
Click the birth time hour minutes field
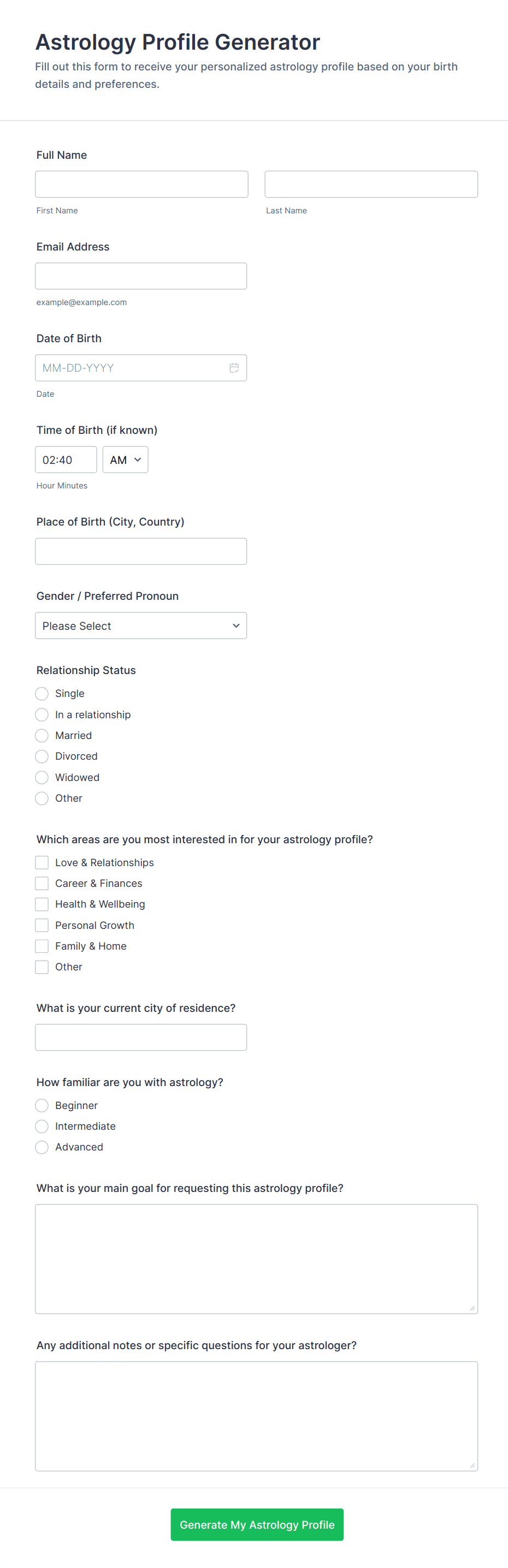tap(66, 460)
